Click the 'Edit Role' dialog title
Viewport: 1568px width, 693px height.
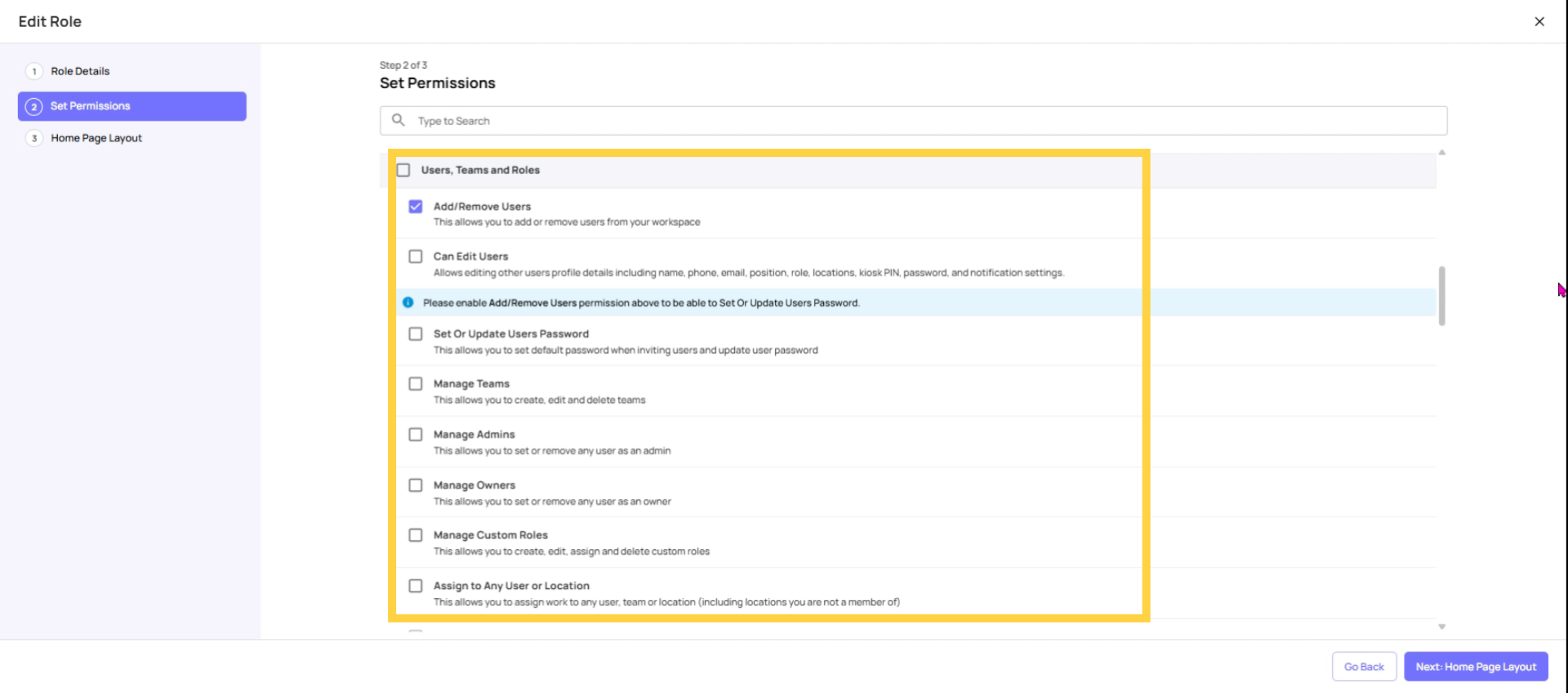pos(50,21)
